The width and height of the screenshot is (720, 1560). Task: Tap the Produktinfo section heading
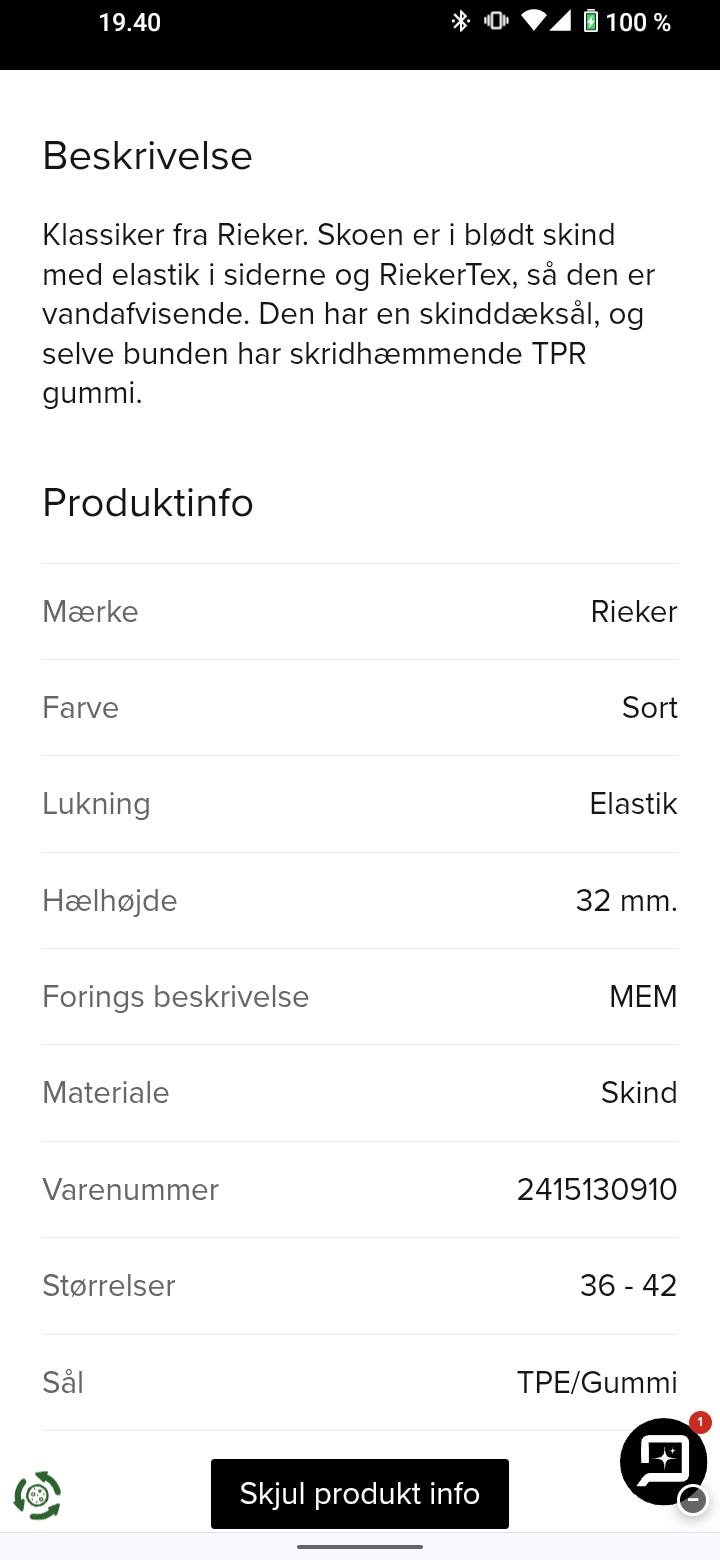tap(148, 502)
